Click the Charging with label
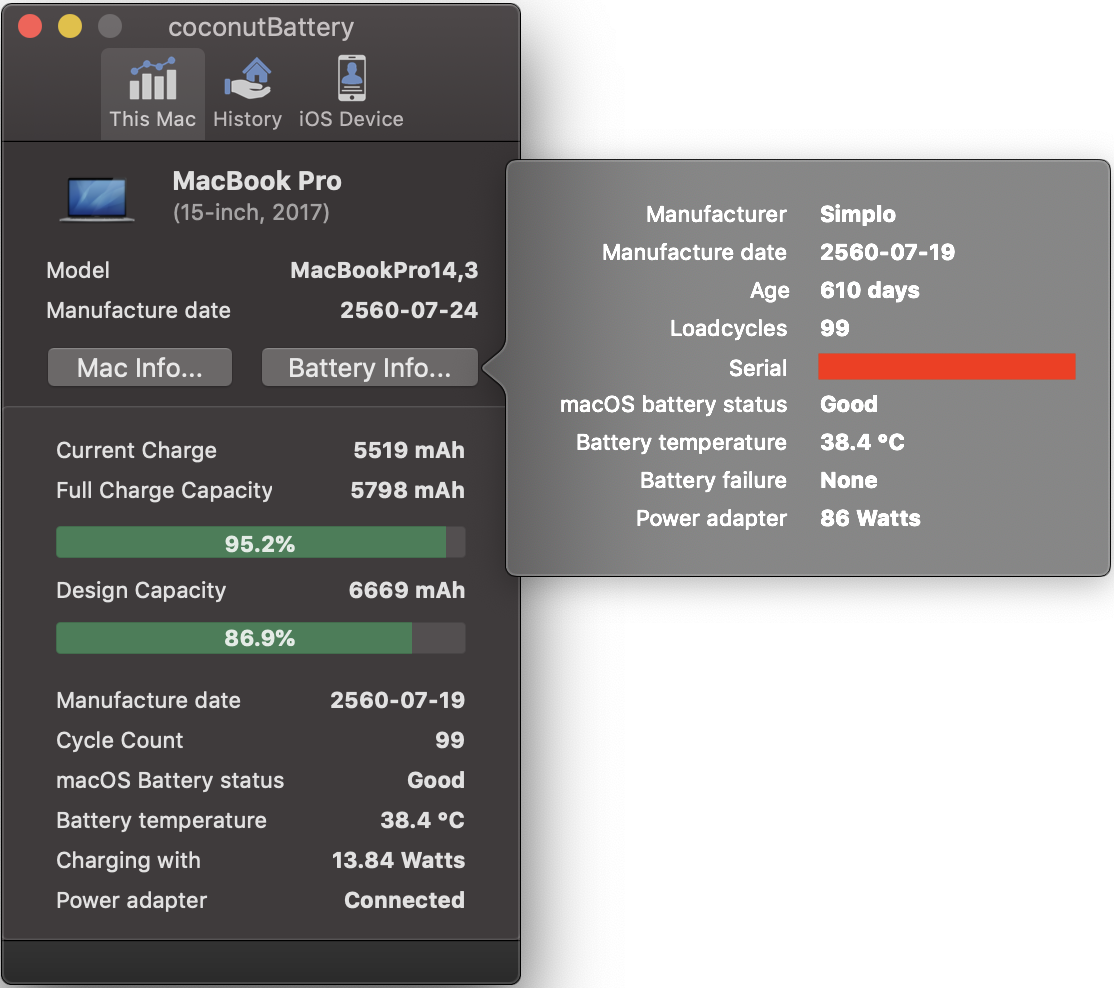 [129, 860]
